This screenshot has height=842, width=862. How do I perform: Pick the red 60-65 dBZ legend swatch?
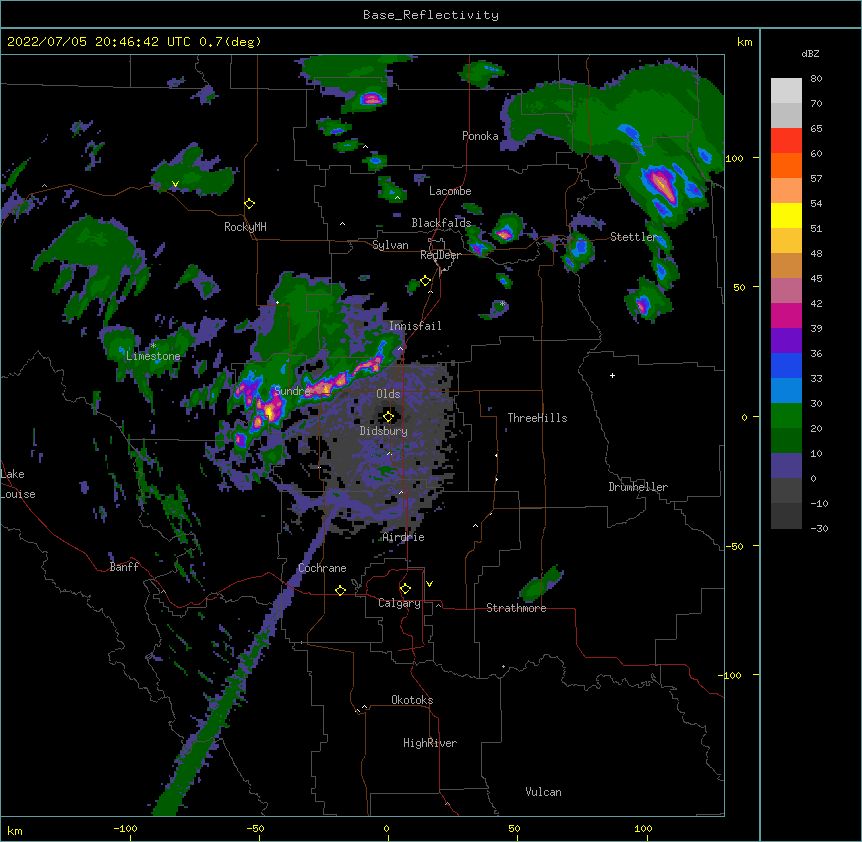[786, 141]
